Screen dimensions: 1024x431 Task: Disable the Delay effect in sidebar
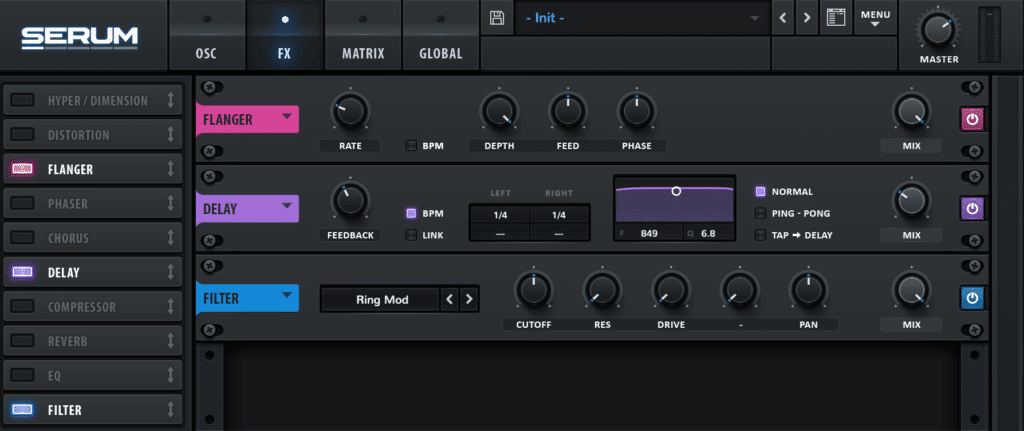[x=24, y=272]
